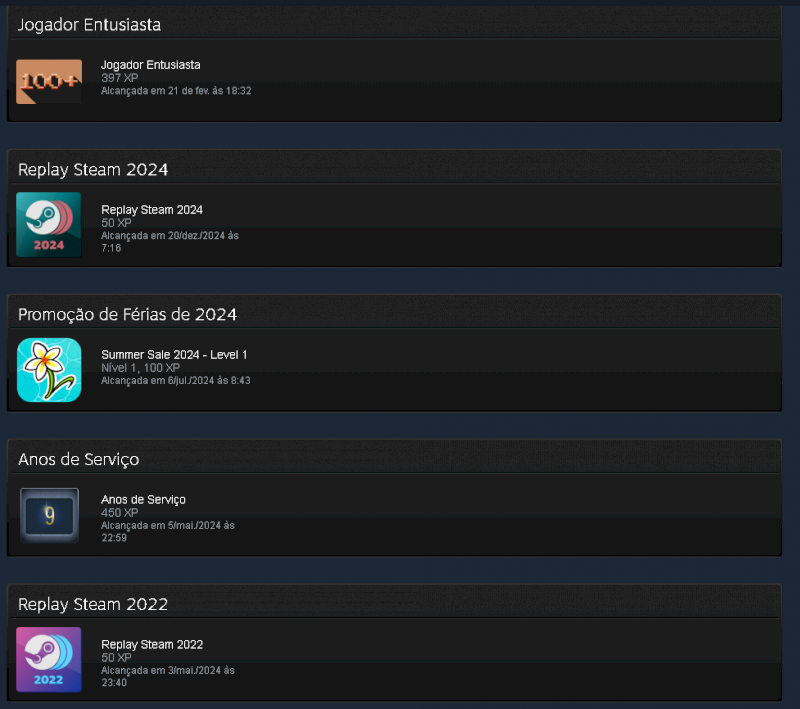Viewport: 800px width, 709px height.
Task: Select the Jogador Entusiasta badge name text
Action: tap(151, 65)
